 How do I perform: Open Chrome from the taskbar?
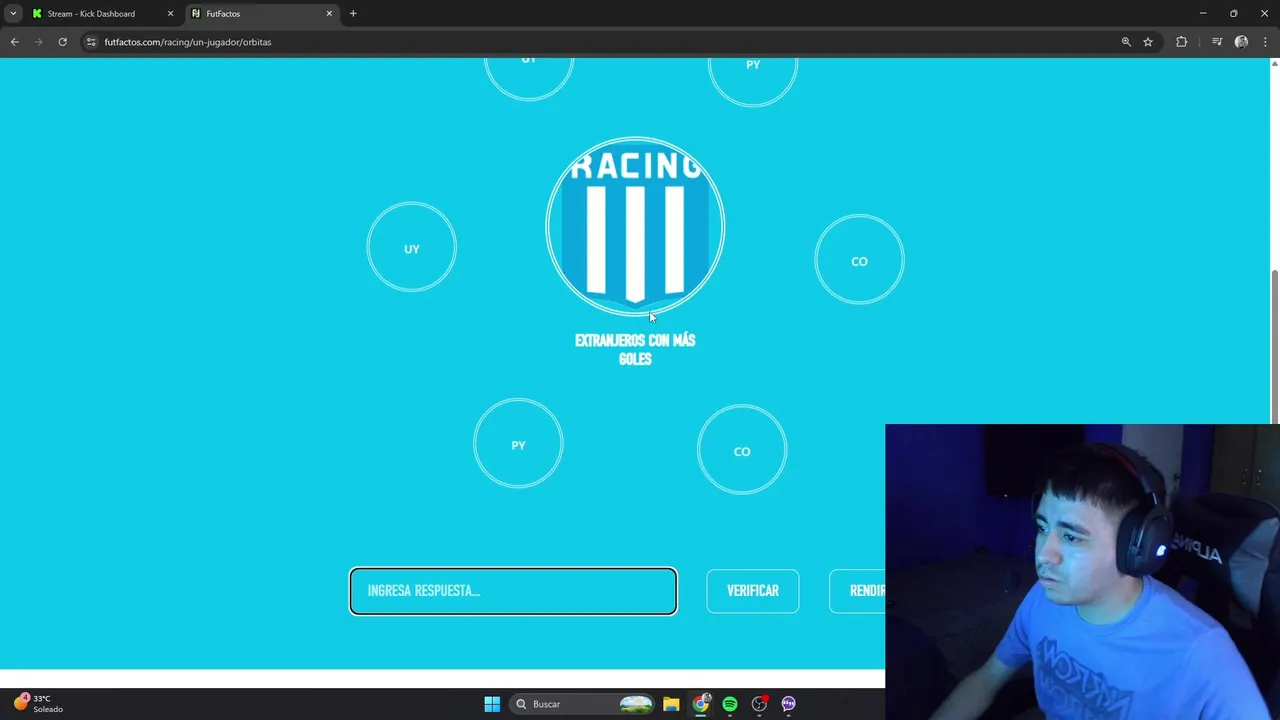point(701,704)
